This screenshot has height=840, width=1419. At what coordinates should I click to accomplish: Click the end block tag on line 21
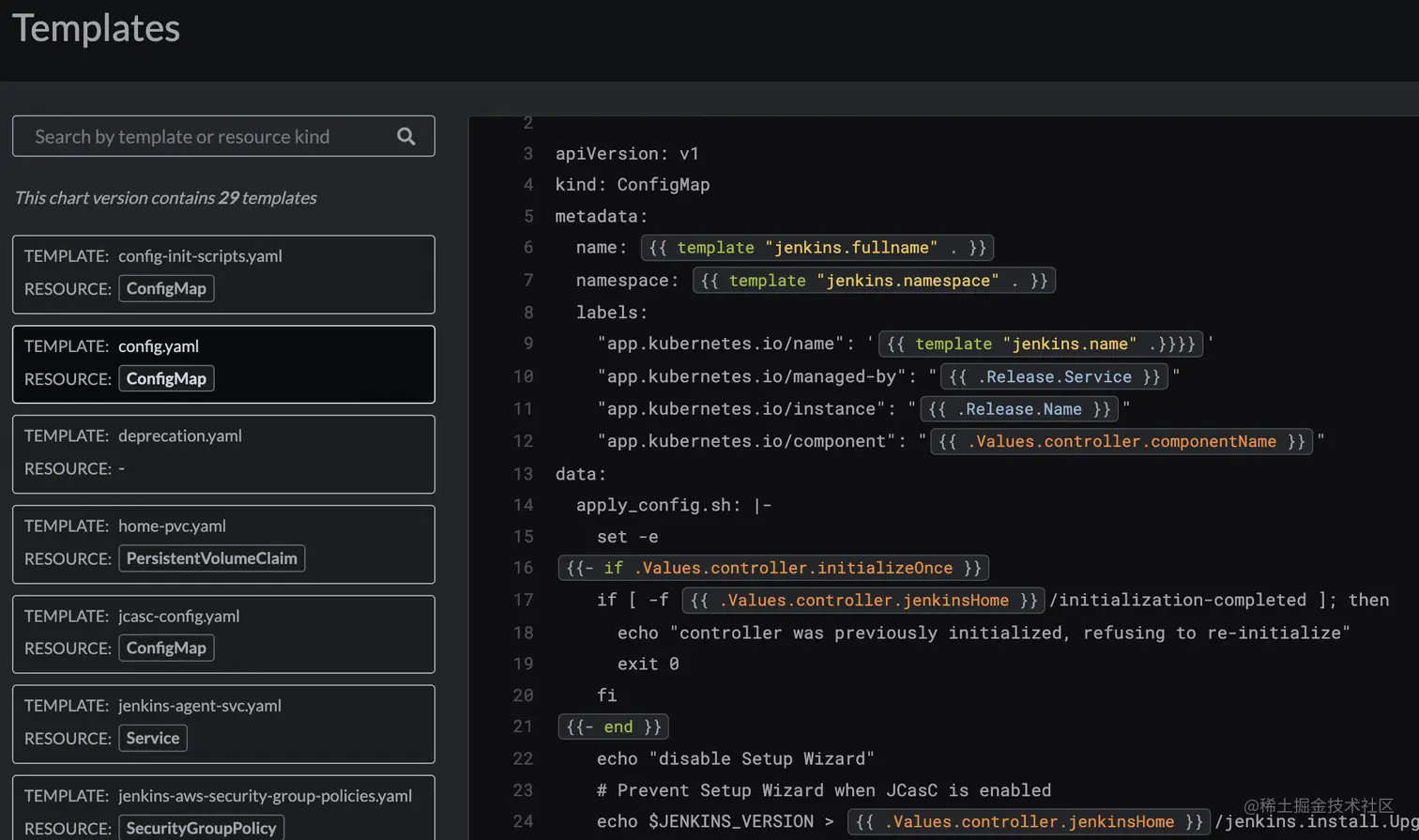613,726
